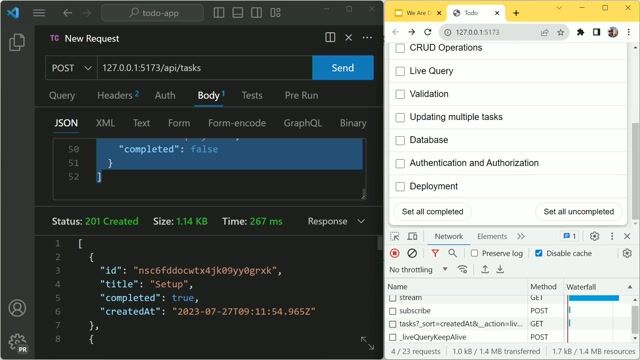Go forward in VS Code navigation
The height and width of the screenshot is (360, 640).
tap(87, 13)
